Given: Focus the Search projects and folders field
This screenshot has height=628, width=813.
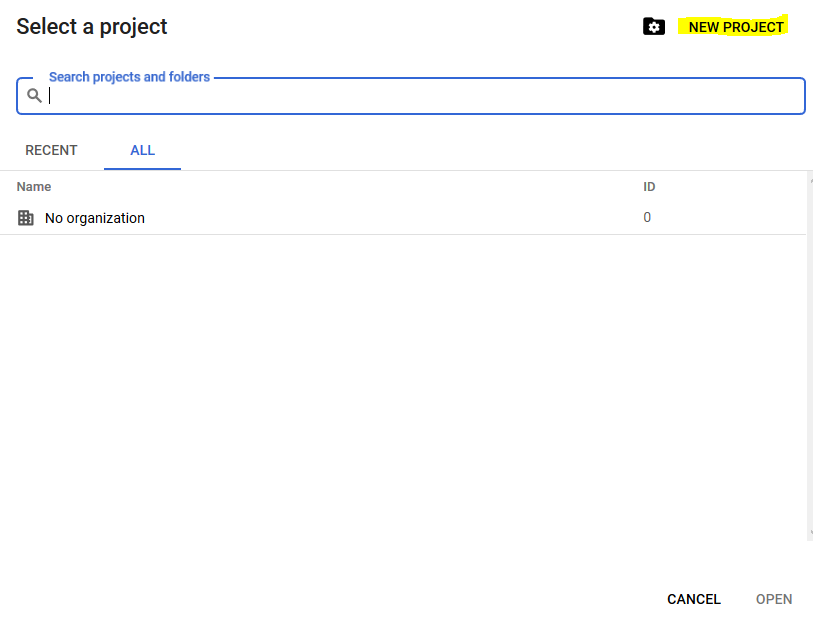Looking at the screenshot, I should click(x=411, y=96).
